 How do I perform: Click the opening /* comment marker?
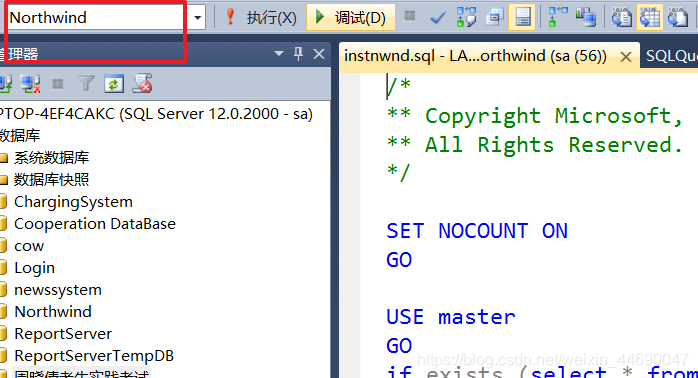(x=398, y=86)
